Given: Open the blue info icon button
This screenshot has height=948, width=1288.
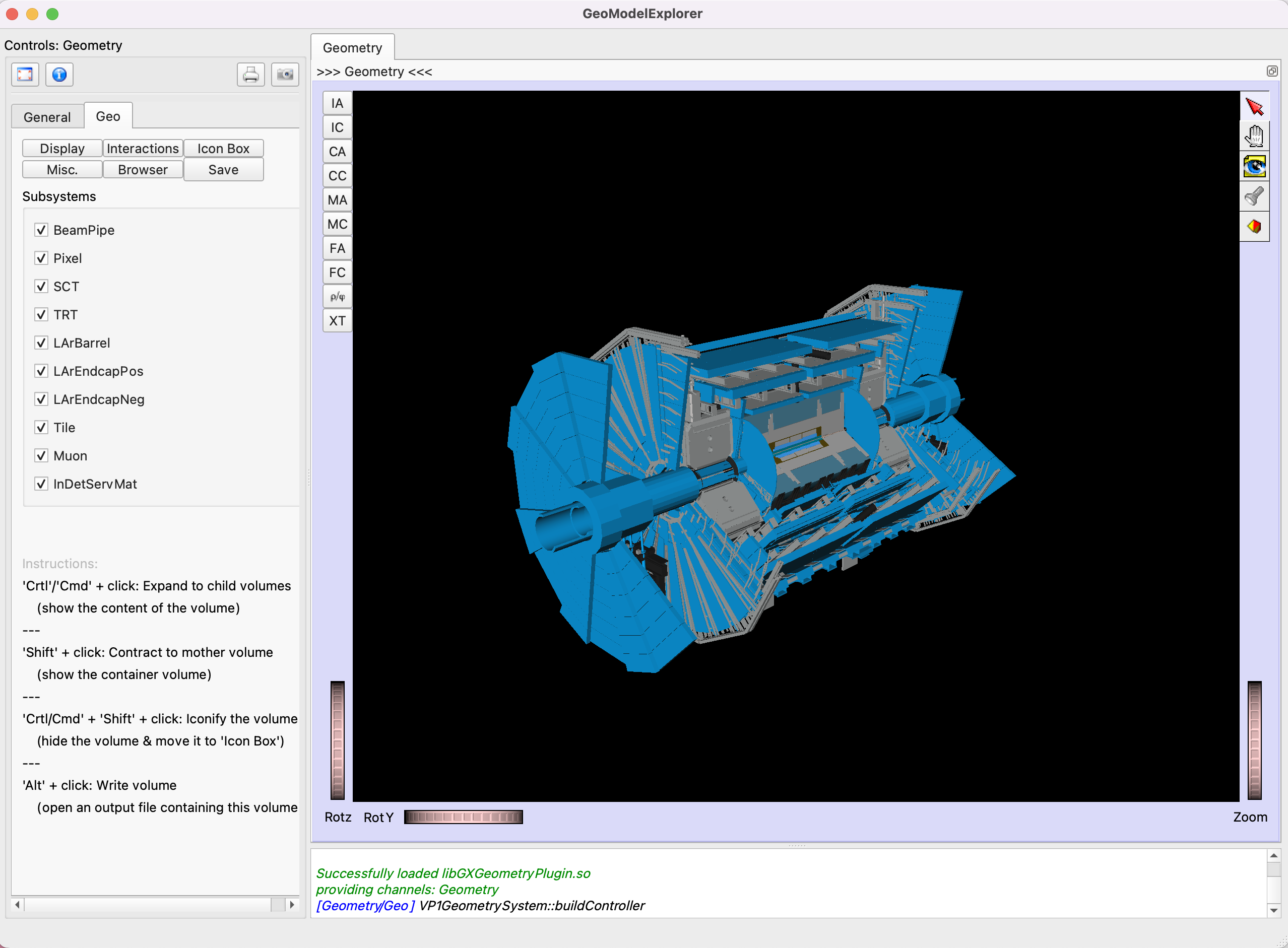Looking at the screenshot, I should coord(59,75).
